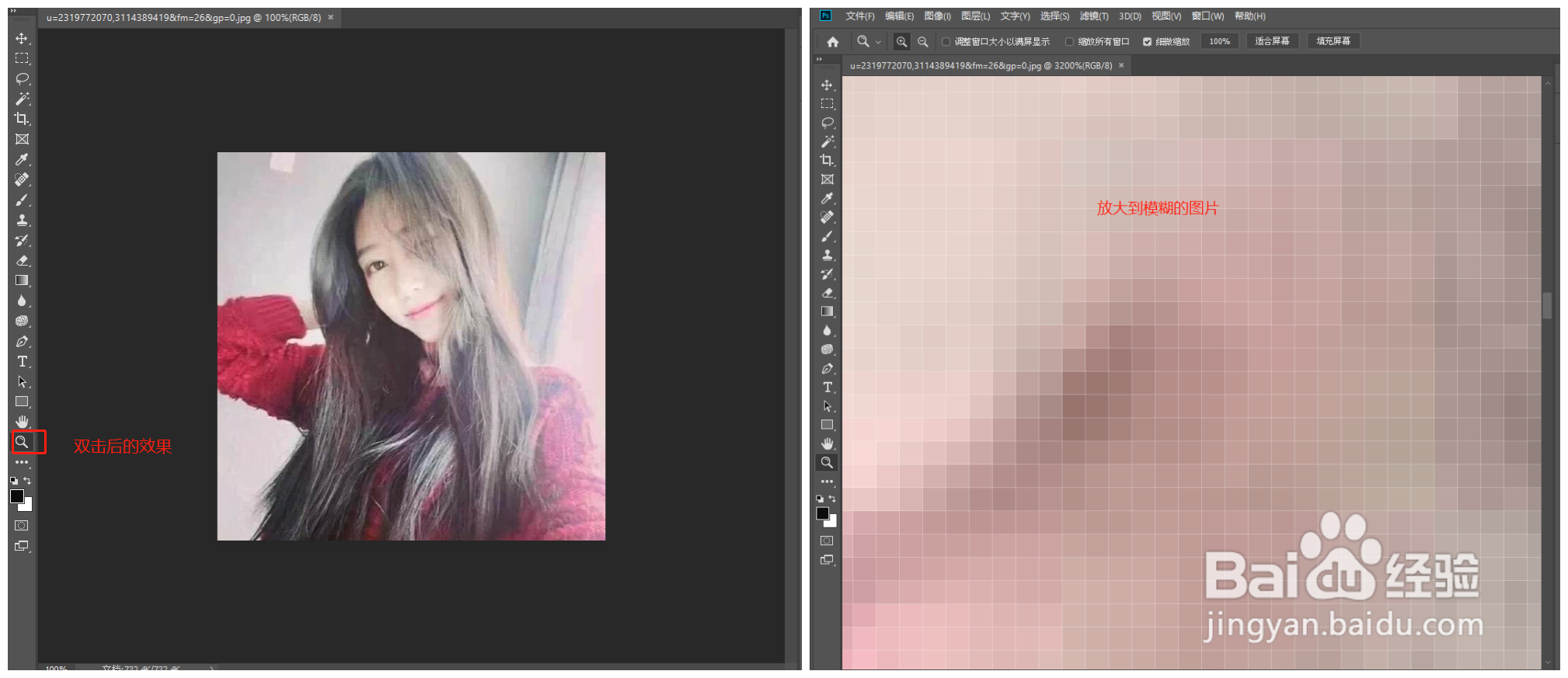The image size is (1568, 678).
Task: Select Rectangular Marquee tool in left window
Action: [22, 58]
